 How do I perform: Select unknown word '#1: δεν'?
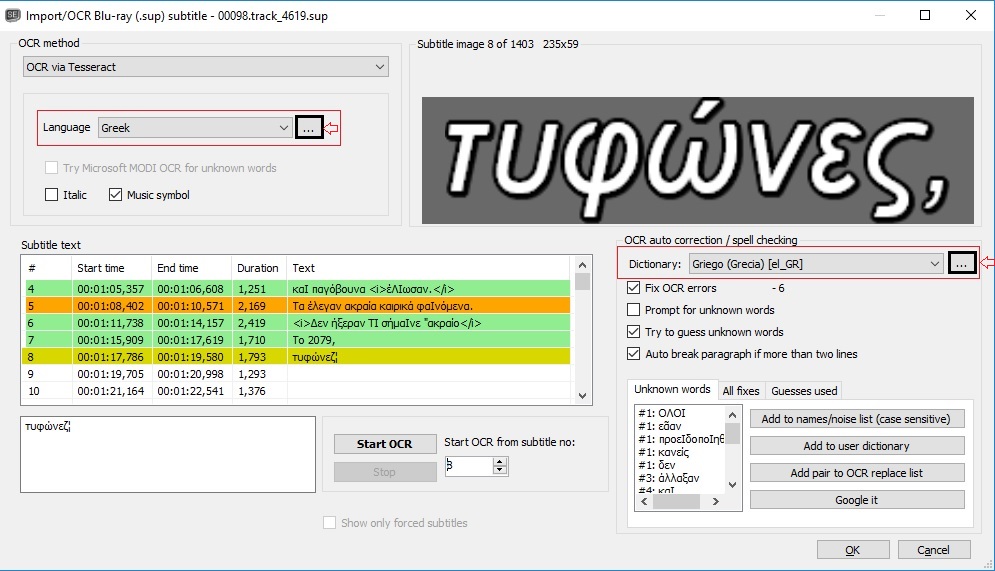click(x=657, y=465)
